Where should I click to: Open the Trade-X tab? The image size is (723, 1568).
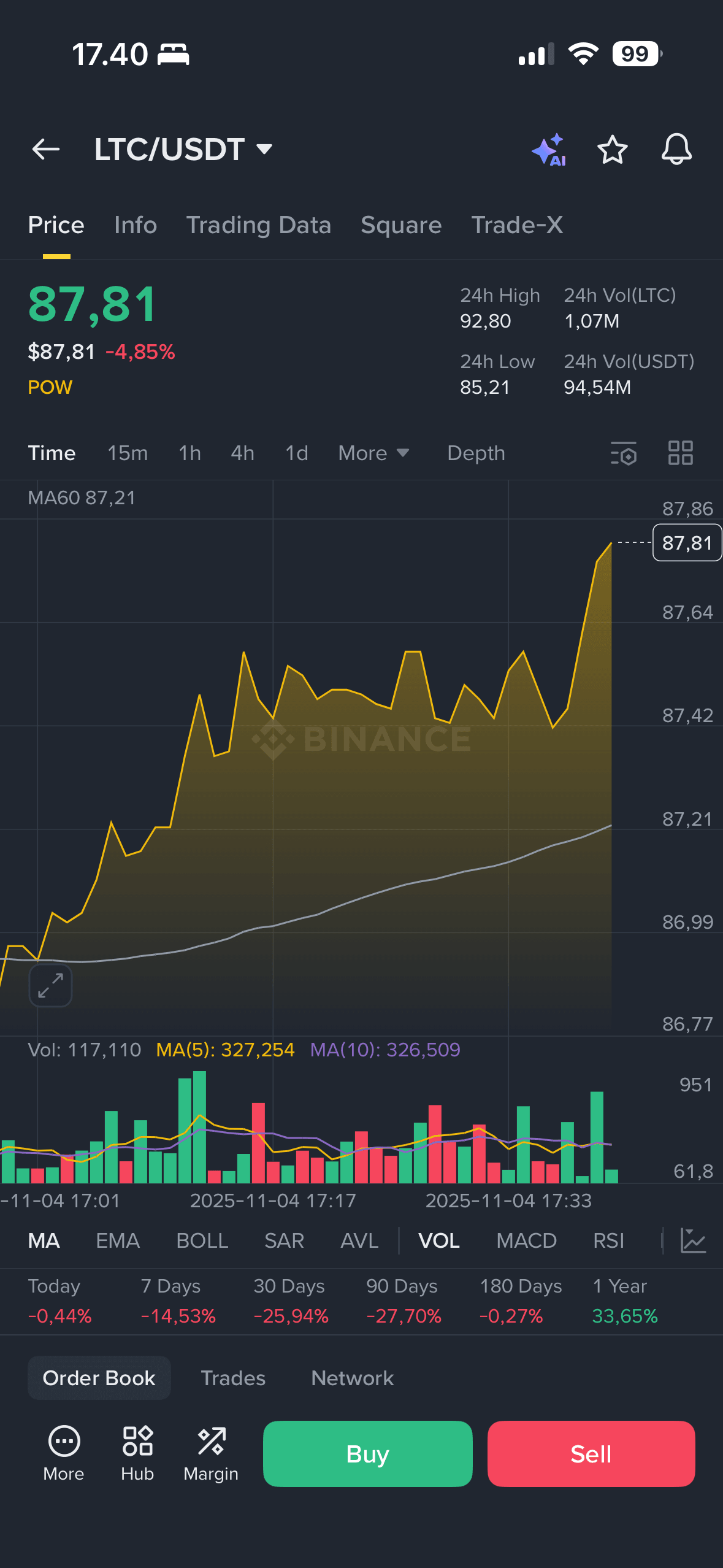point(517,225)
